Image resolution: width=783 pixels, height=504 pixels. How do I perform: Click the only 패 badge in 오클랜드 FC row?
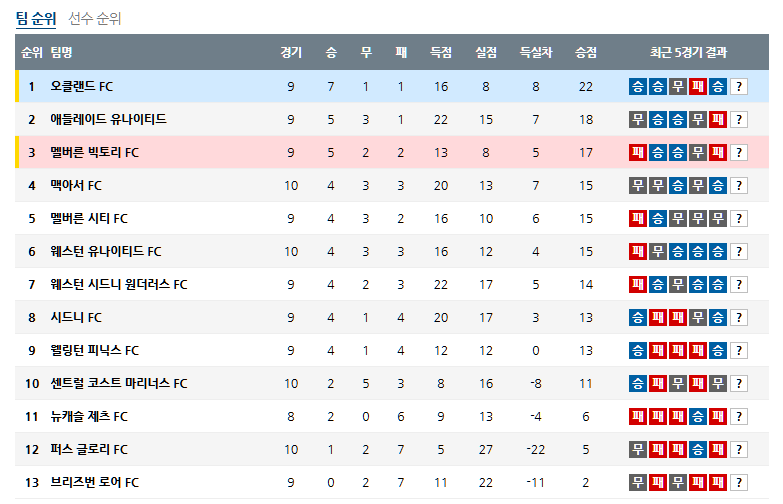tap(698, 87)
